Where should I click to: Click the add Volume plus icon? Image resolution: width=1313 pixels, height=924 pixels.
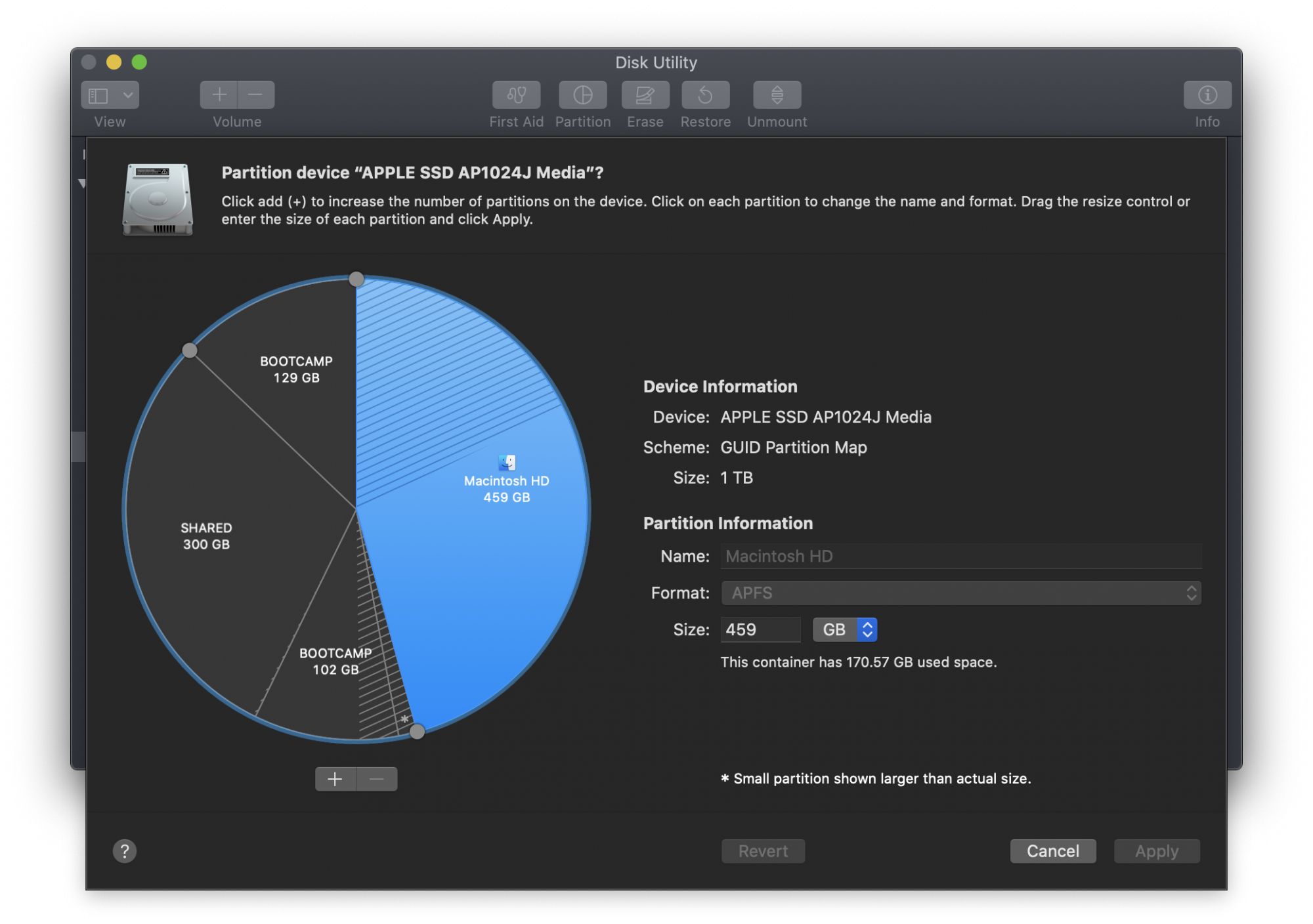point(219,95)
